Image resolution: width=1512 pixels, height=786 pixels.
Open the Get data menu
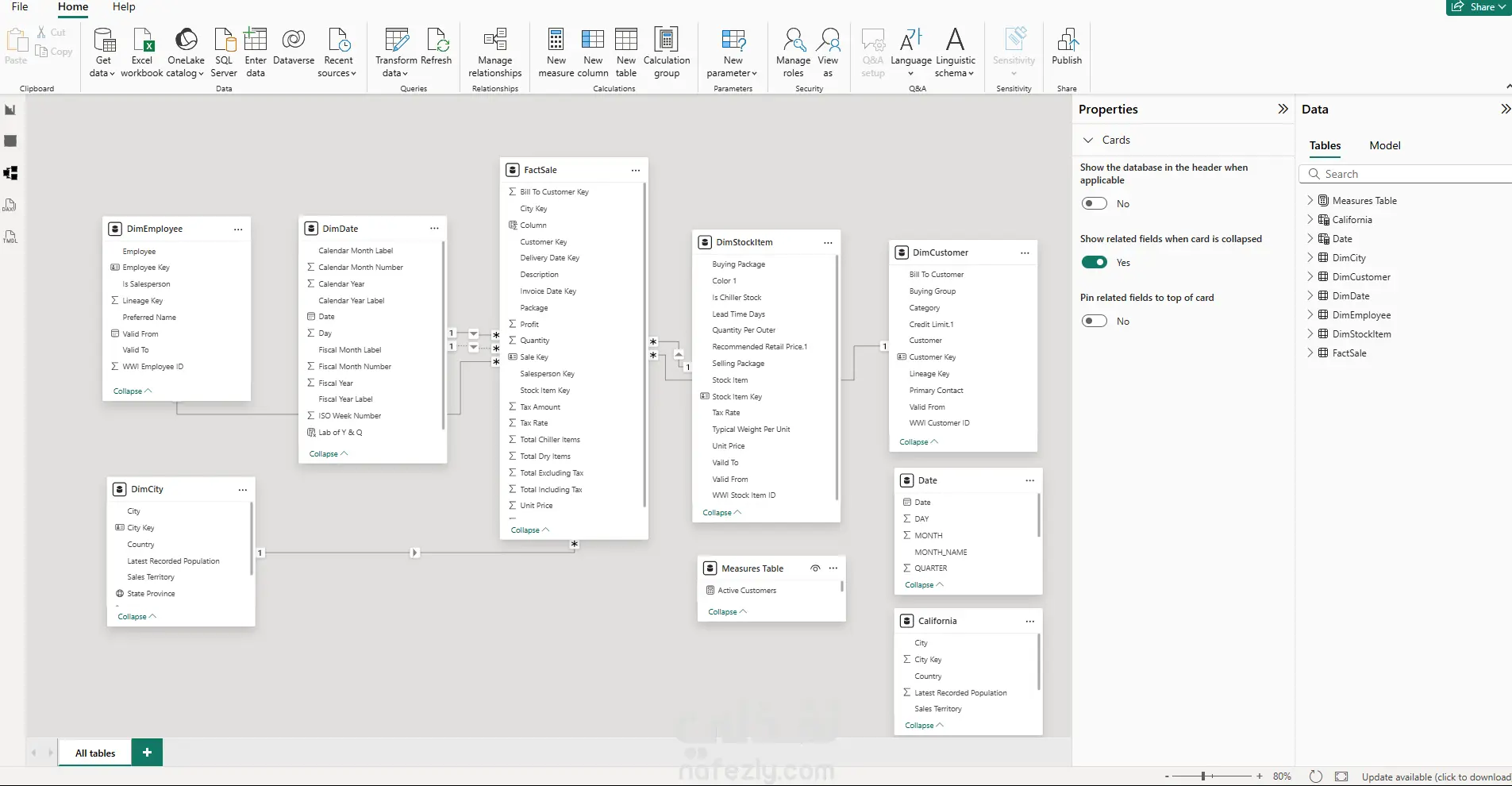pos(103,52)
